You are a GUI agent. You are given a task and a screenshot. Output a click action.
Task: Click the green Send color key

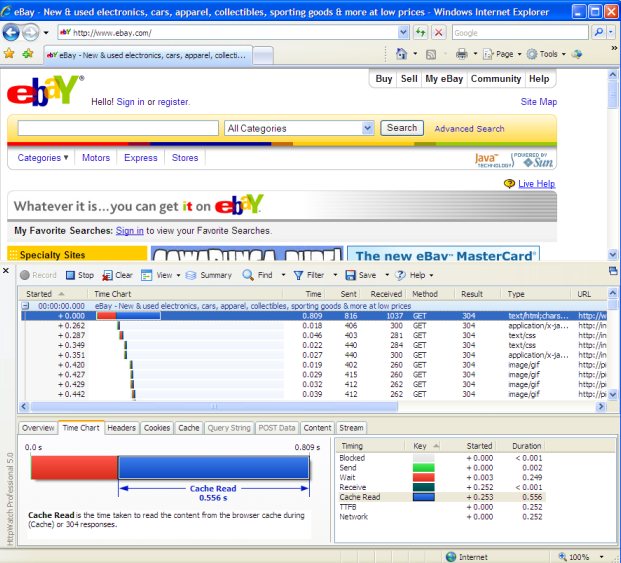(423, 468)
